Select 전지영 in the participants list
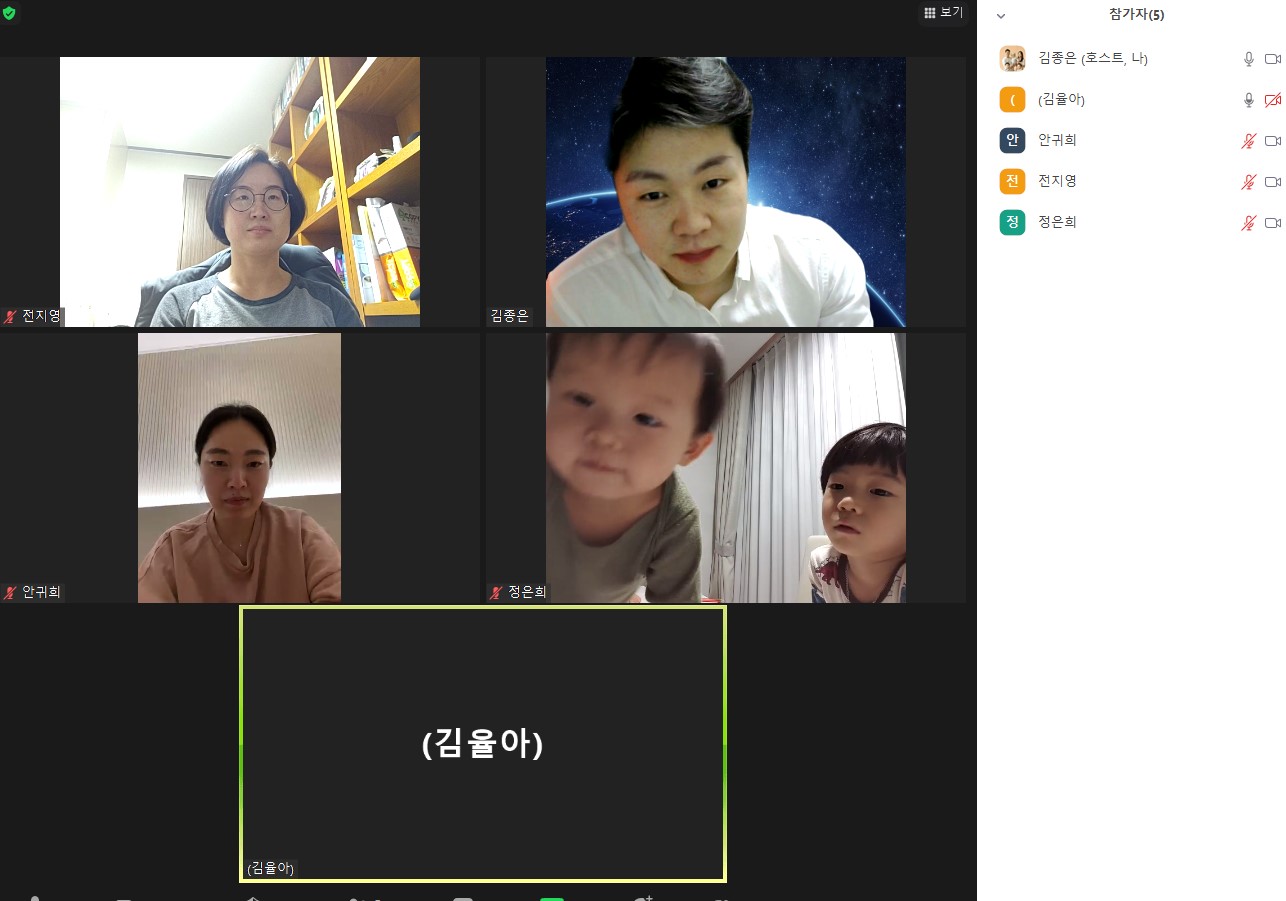This screenshot has height=901, width=1286. click(x=1131, y=182)
